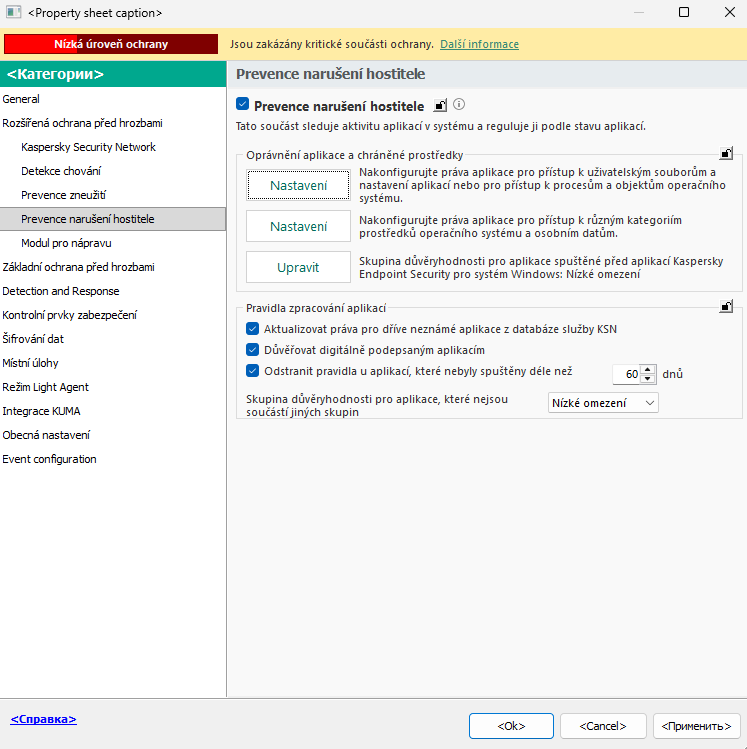
Task: Select Šifrování dat category
Action: [x=33, y=339]
